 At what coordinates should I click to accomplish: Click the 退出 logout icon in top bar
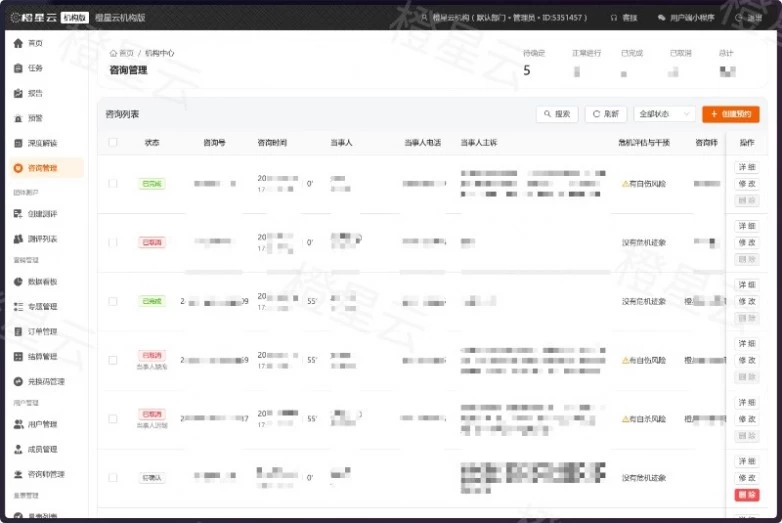[740, 18]
